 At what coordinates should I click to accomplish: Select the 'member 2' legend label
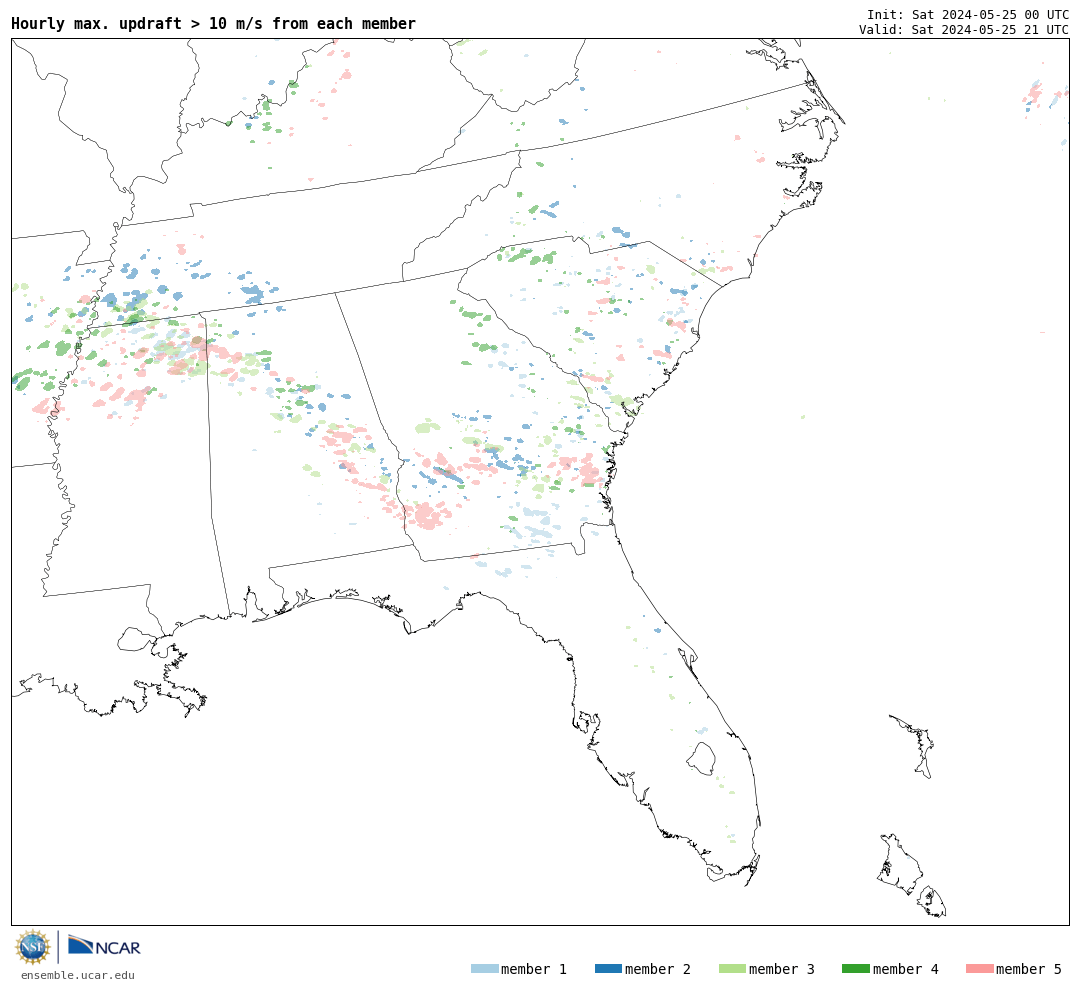658,969
